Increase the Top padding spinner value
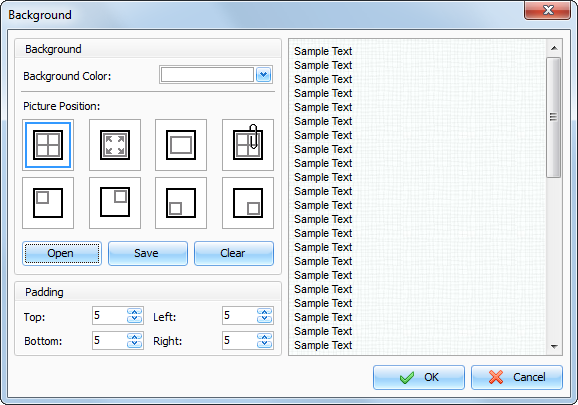Image resolution: width=578 pixels, height=405 pixels. click(135, 312)
